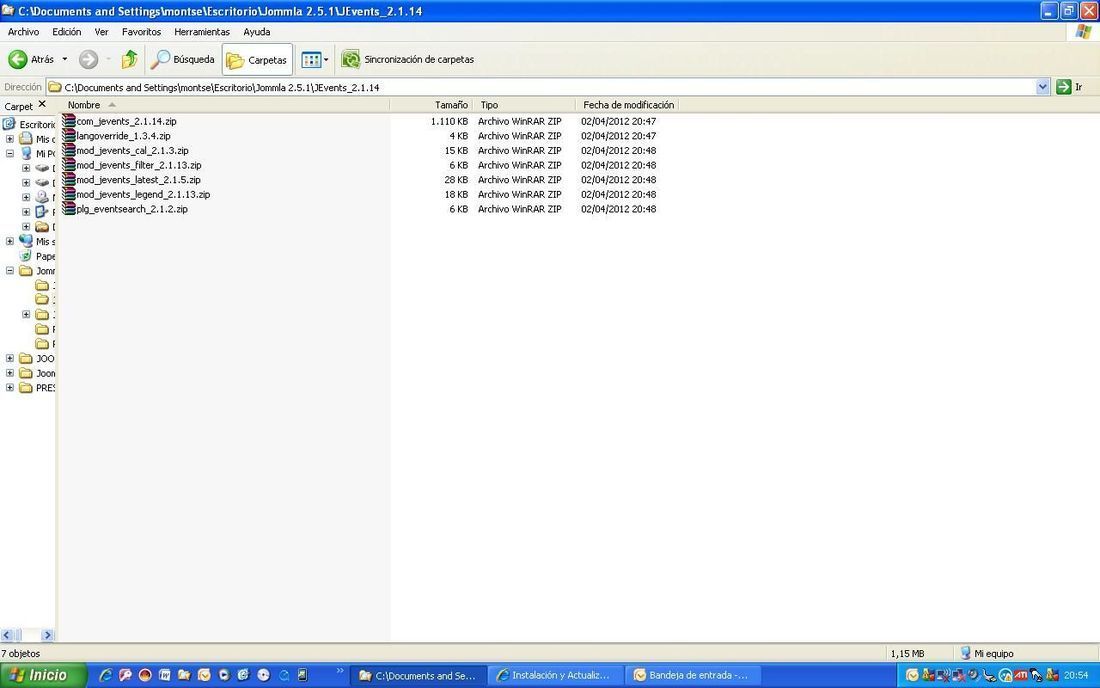Select the langoverride_1.3.4.zip archive icon
Image resolution: width=1100 pixels, height=688 pixels.
(69, 135)
